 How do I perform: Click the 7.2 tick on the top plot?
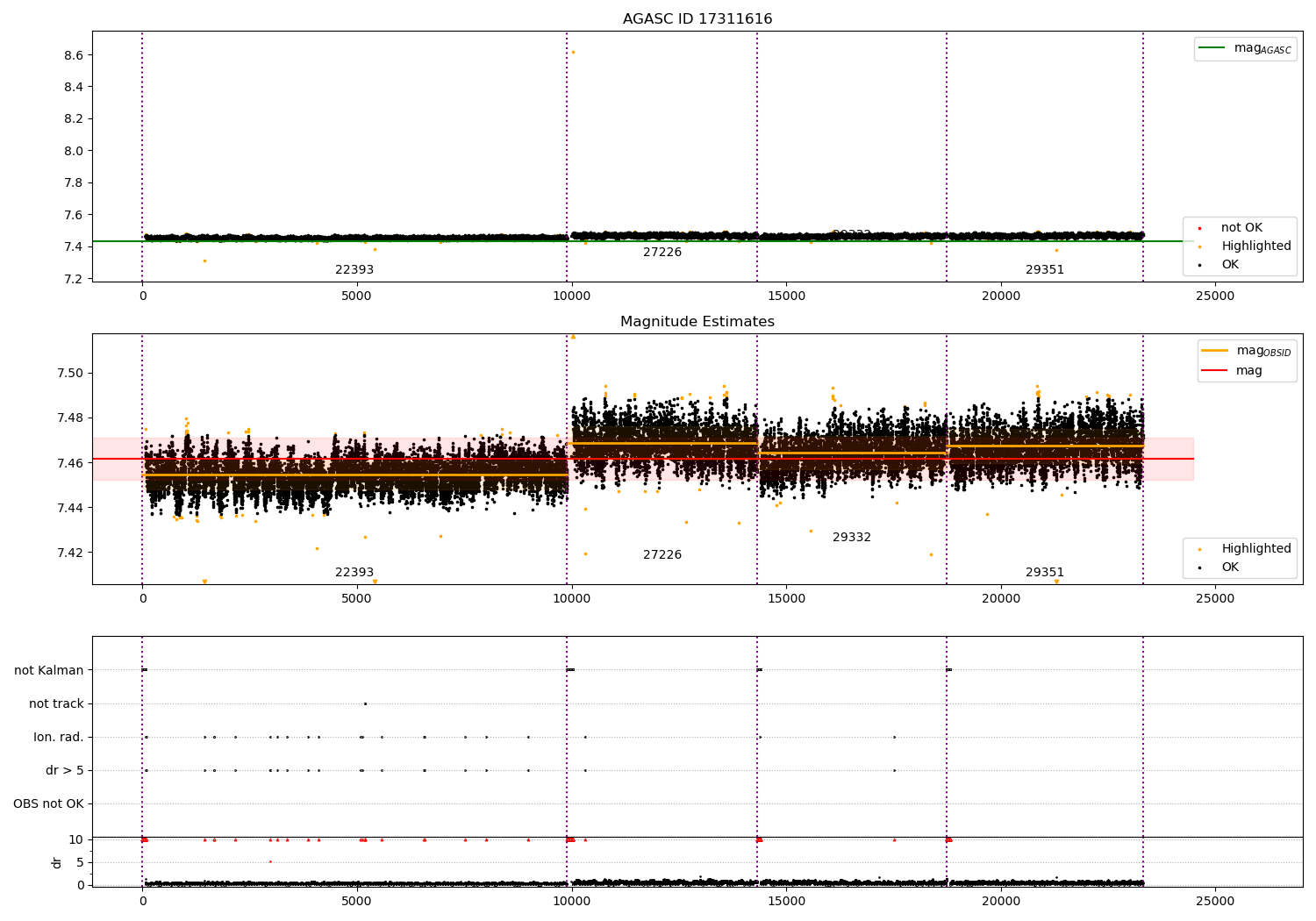click(74, 279)
